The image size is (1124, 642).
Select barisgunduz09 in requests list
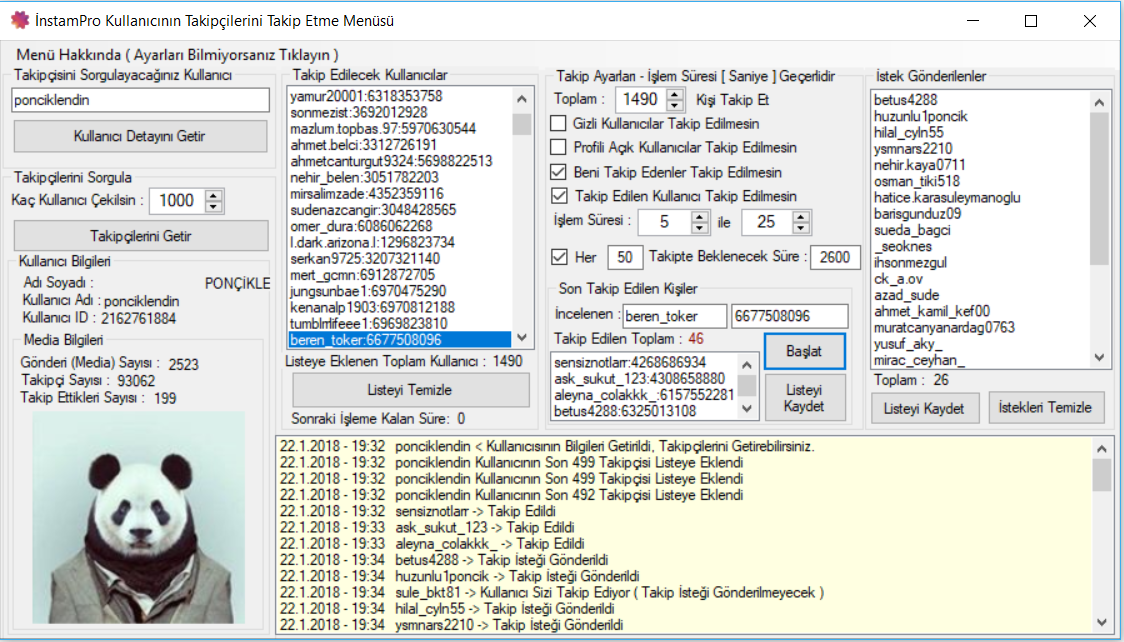point(979,214)
